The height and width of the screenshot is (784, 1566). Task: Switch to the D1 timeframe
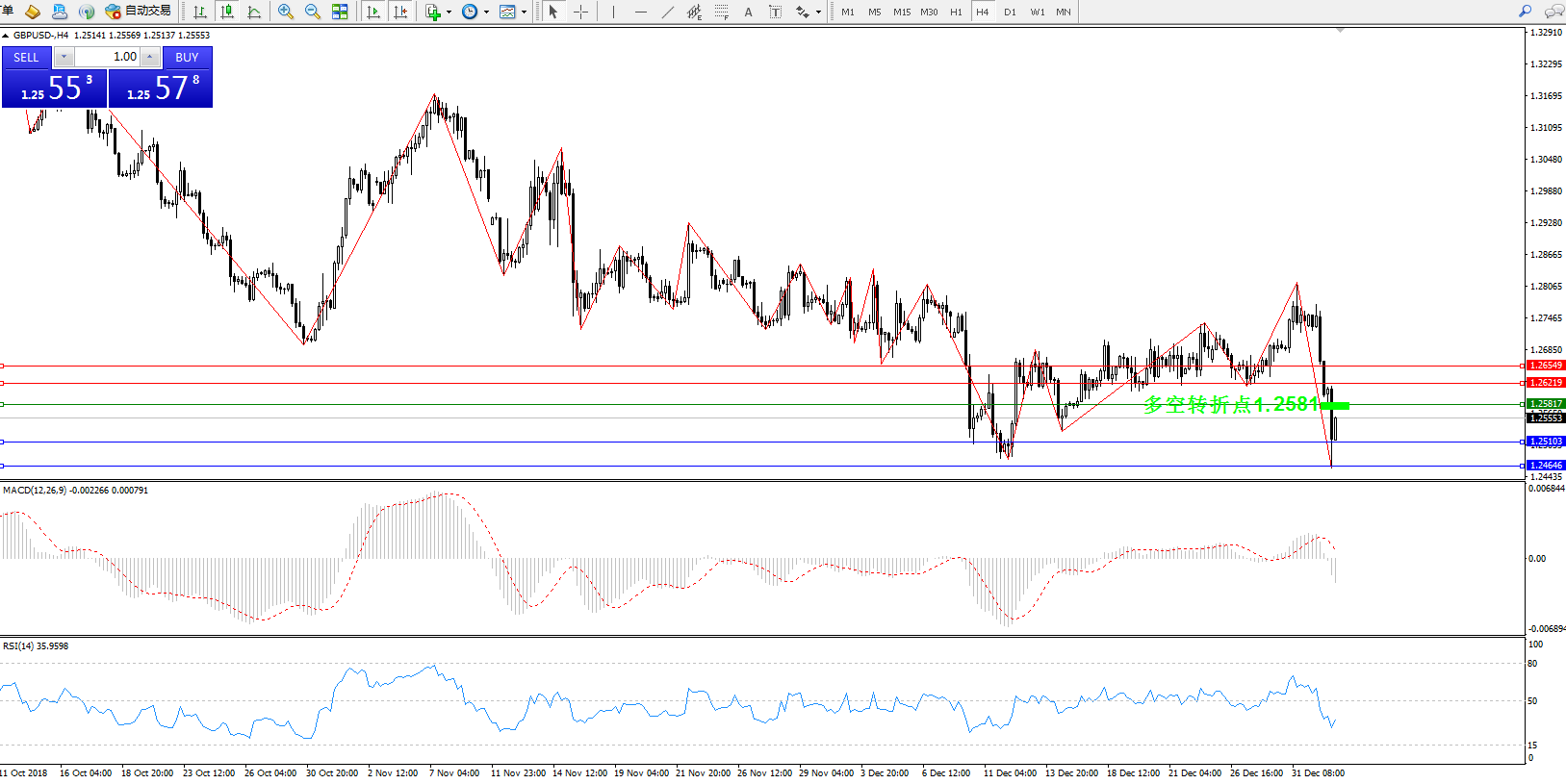(1010, 12)
